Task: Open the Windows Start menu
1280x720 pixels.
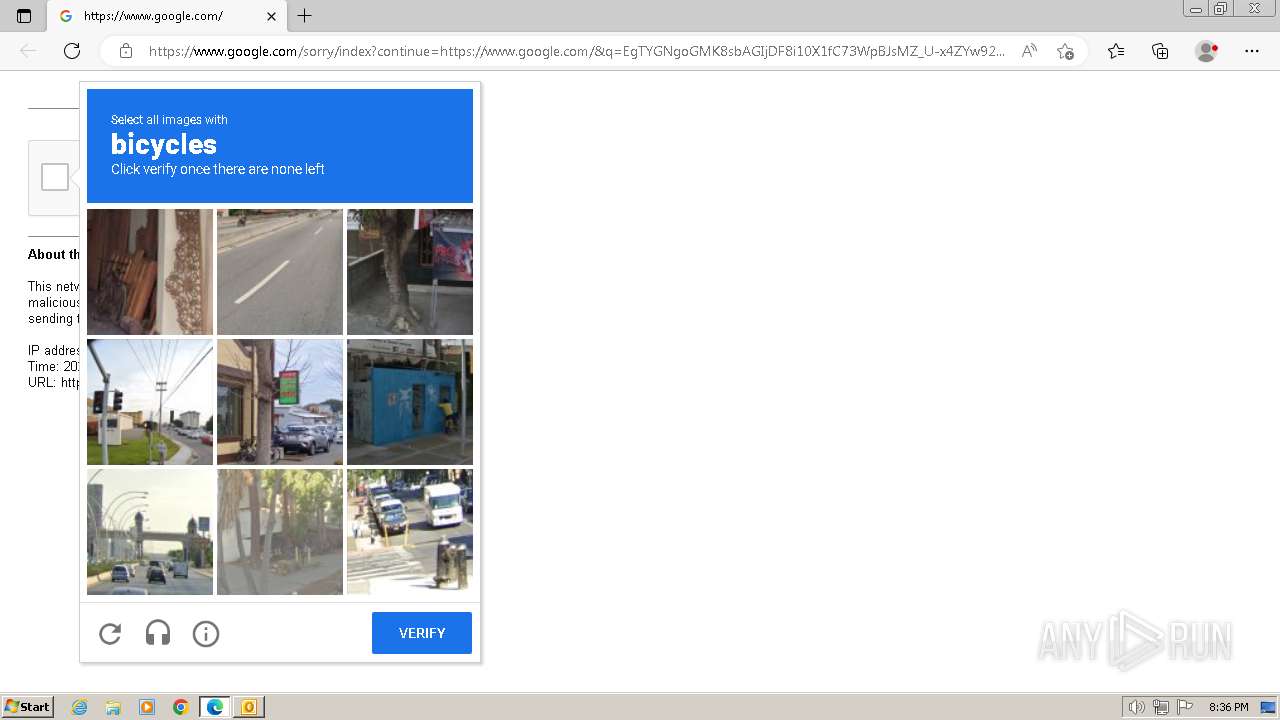Action: pos(28,707)
